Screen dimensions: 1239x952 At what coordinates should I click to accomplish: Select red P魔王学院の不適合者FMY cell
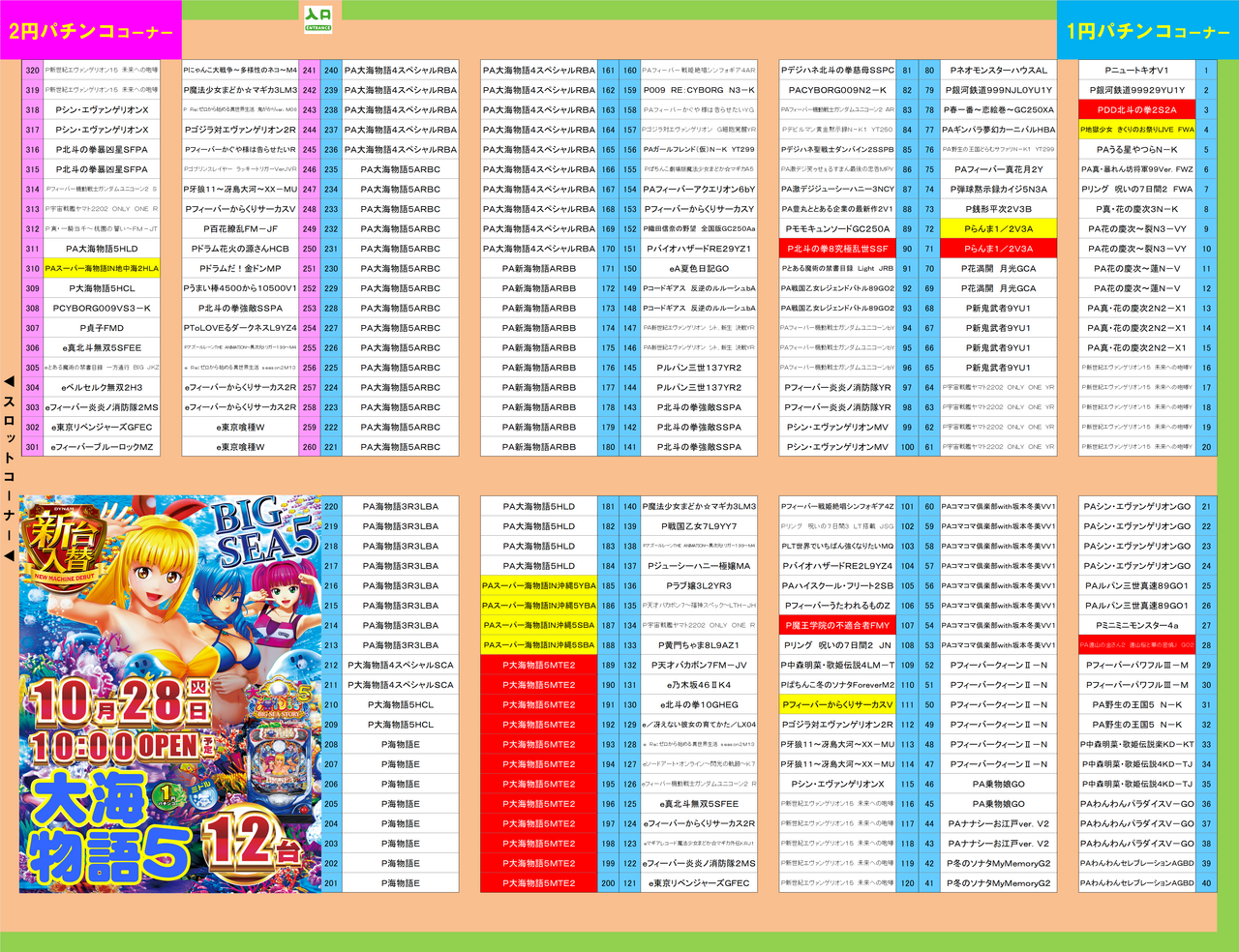coord(836,626)
